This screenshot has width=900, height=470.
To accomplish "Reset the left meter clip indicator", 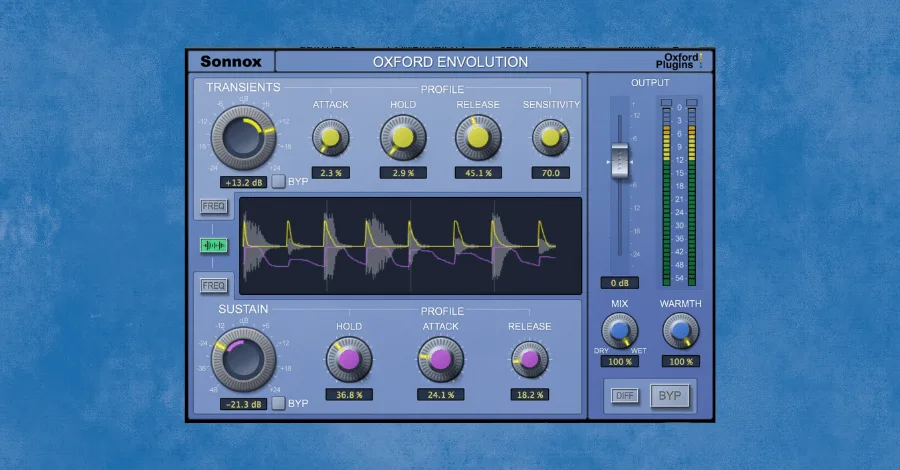I will [x=666, y=103].
